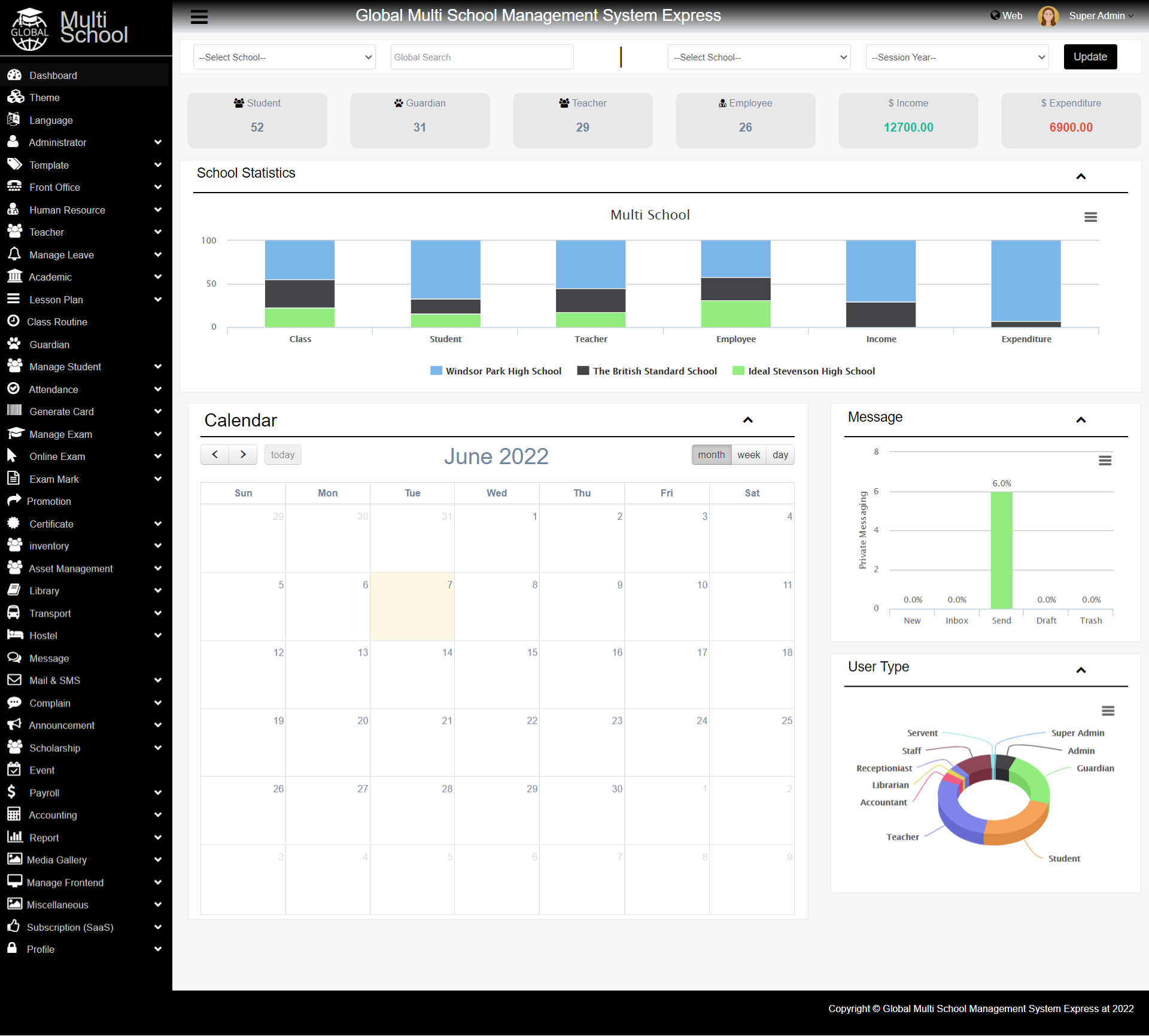Click the Web globe icon

pos(995,16)
